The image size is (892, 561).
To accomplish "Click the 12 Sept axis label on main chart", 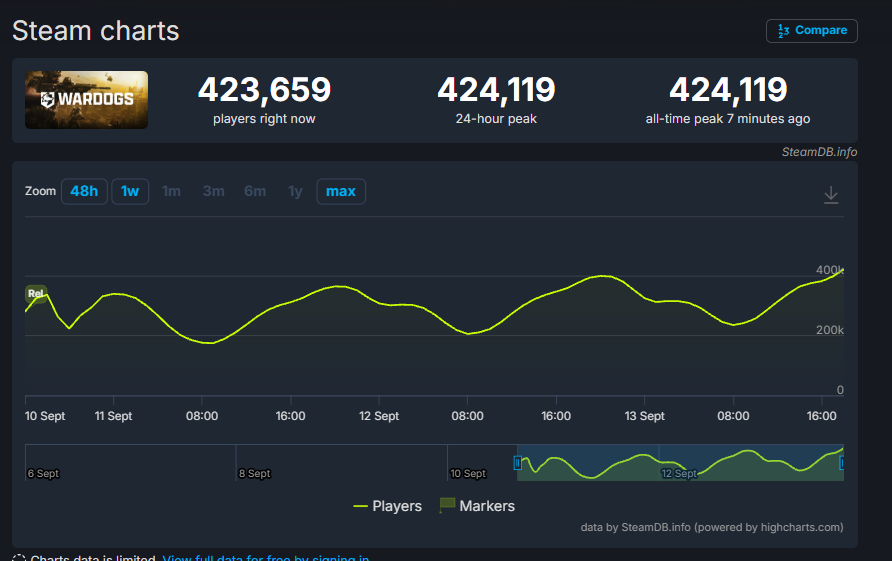I will (x=379, y=416).
